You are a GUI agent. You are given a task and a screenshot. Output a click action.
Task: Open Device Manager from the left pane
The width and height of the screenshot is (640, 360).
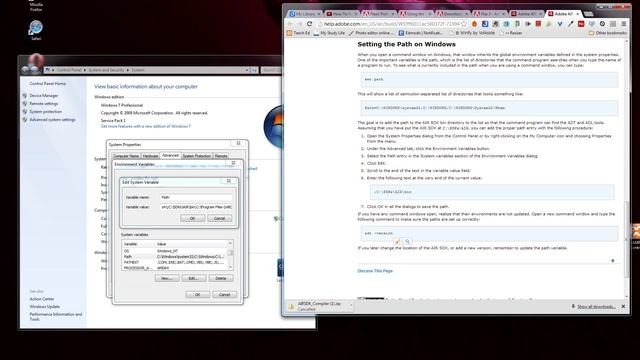[x=44, y=96]
